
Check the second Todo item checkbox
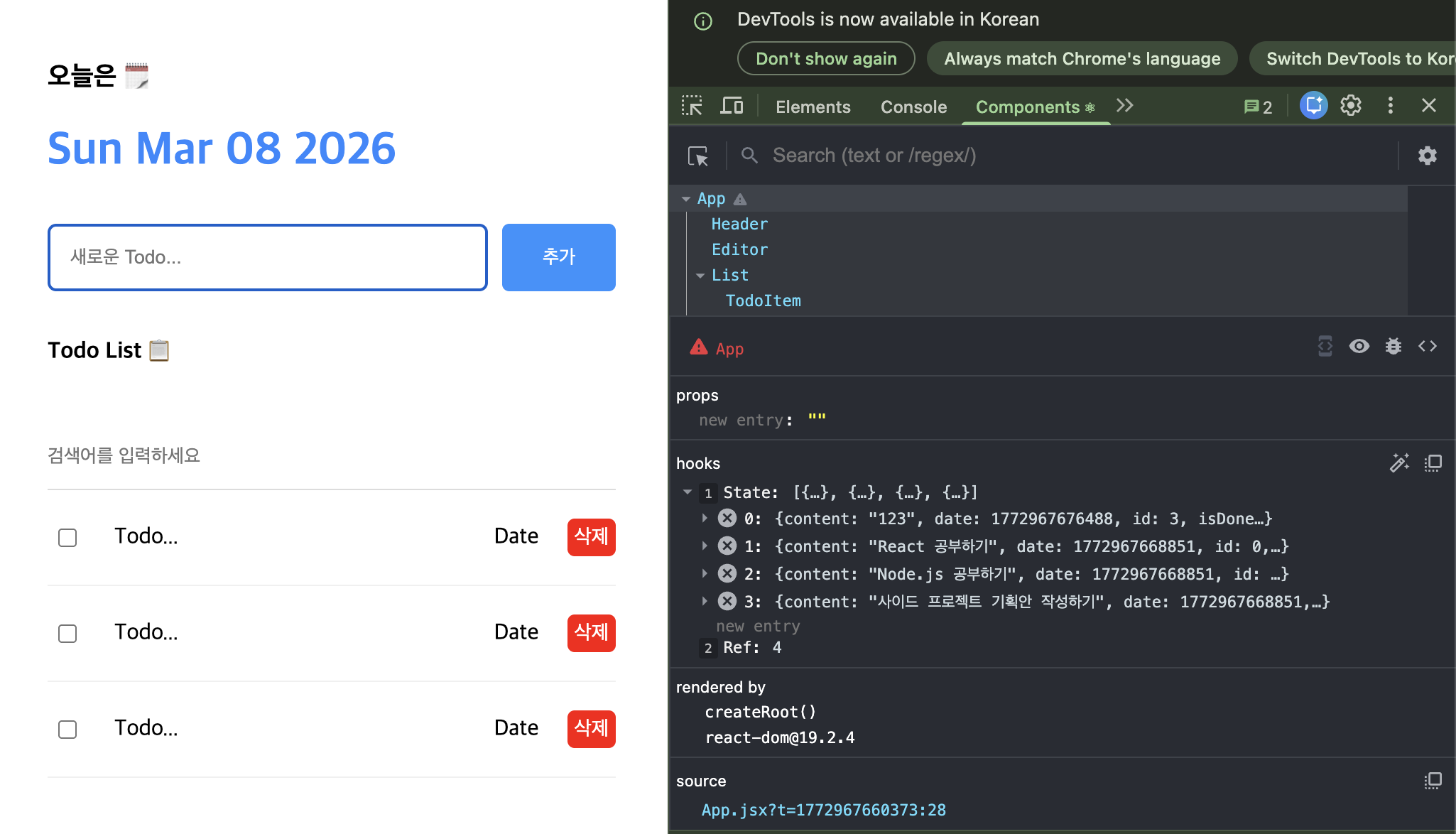pyautogui.click(x=67, y=634)
